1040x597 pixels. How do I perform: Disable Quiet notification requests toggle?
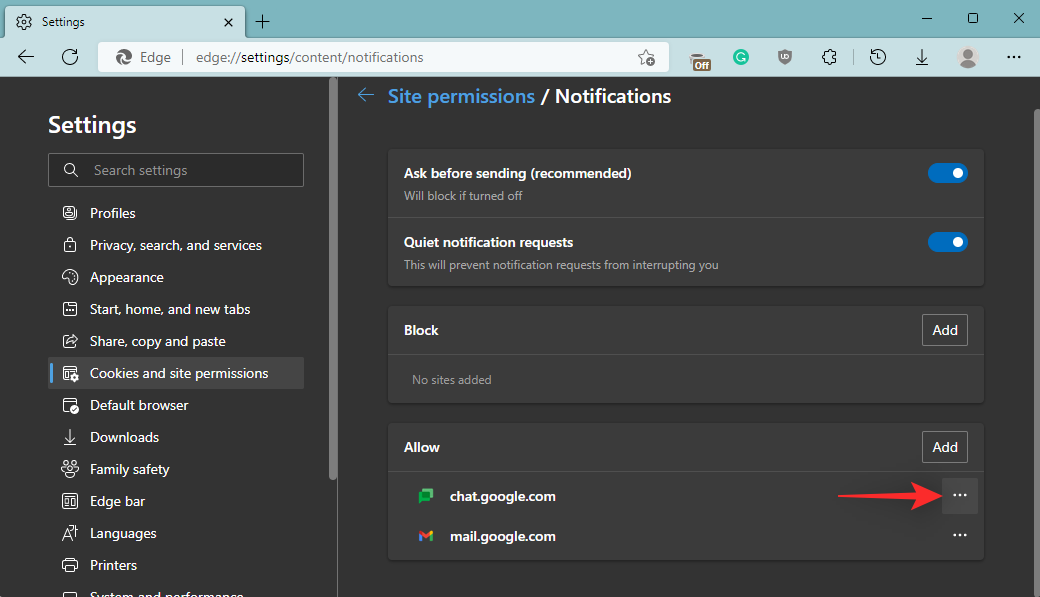coord(947,242)
